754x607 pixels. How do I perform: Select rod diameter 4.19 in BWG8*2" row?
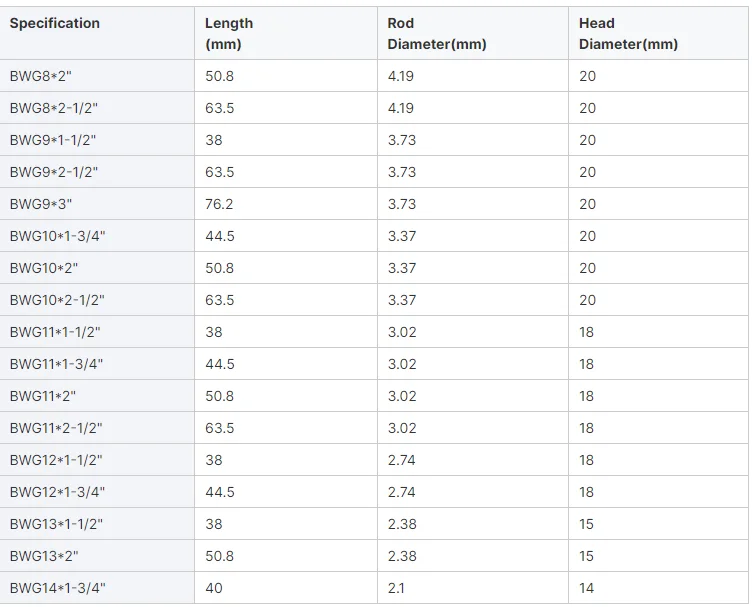(x=402, y=76)
